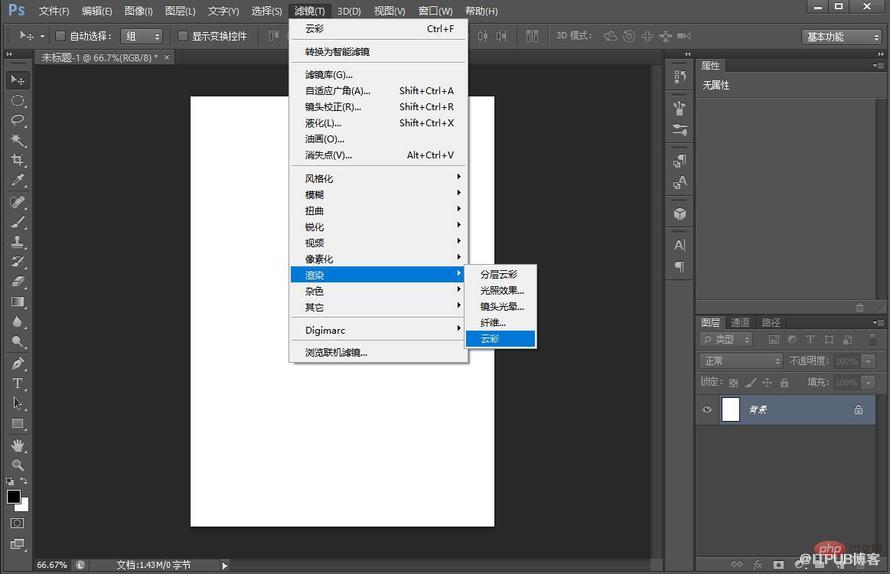Open the Character panel icon
Viewport: 890px width, 574px height.
pos(679,245)
